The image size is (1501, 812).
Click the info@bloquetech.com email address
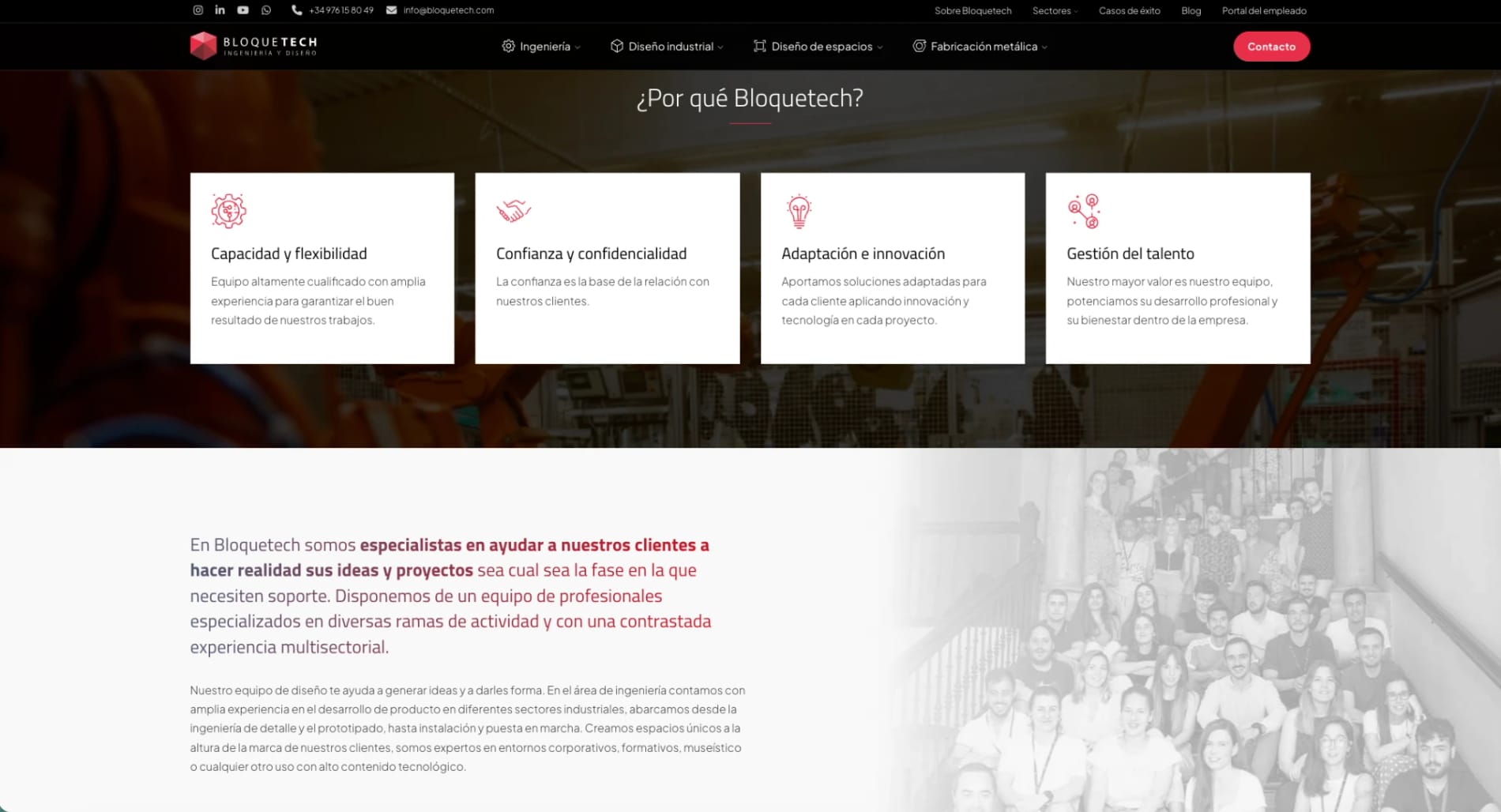click(448, 10)
